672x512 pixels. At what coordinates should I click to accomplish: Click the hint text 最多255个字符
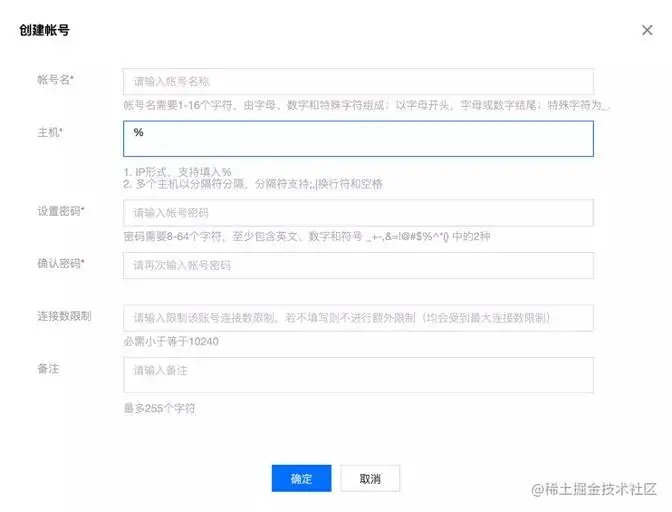pyautogui.click(x=159, y=408)
